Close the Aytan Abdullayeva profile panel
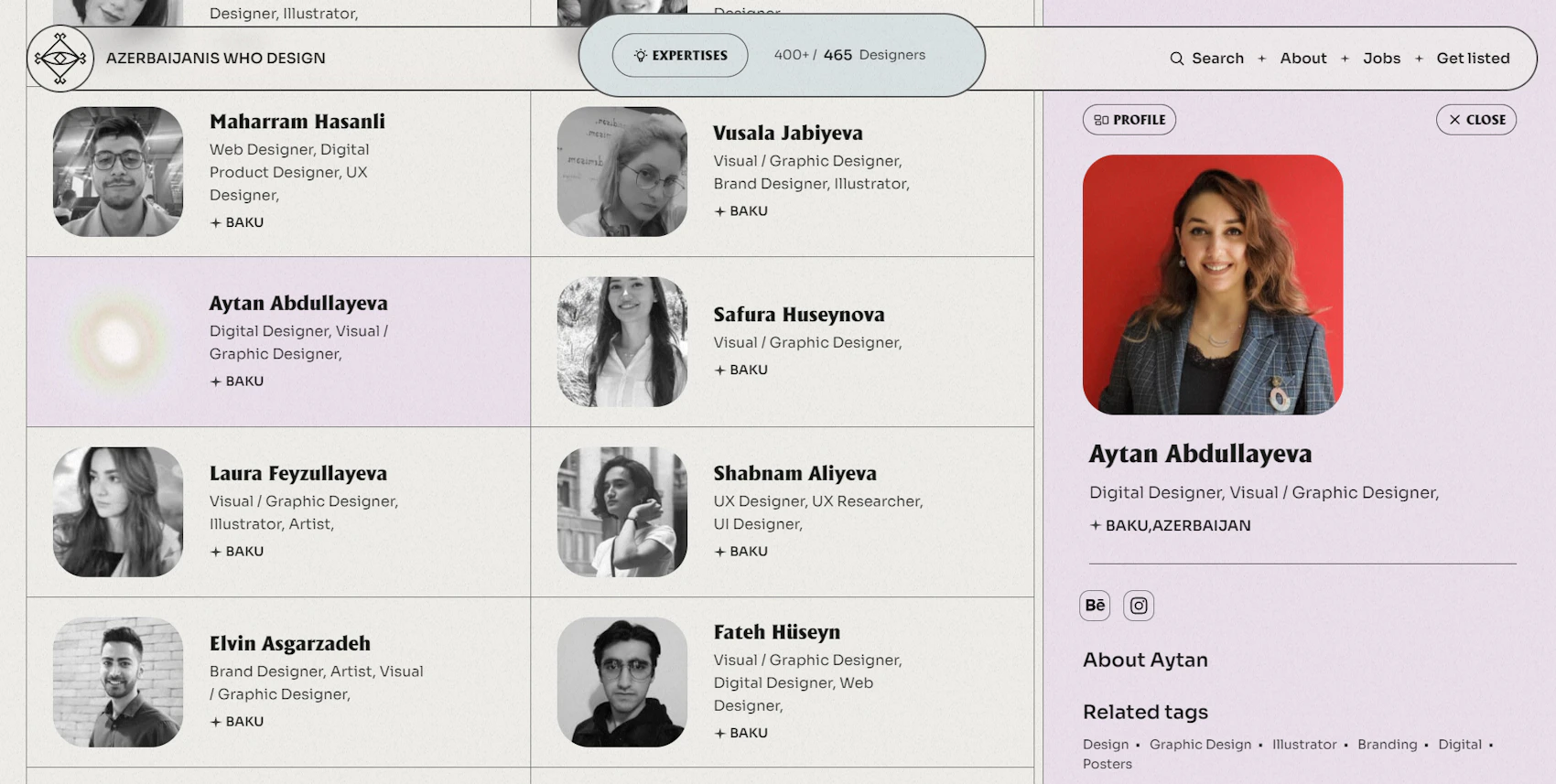1556x784 pixels. click(x=1476, y=120)
